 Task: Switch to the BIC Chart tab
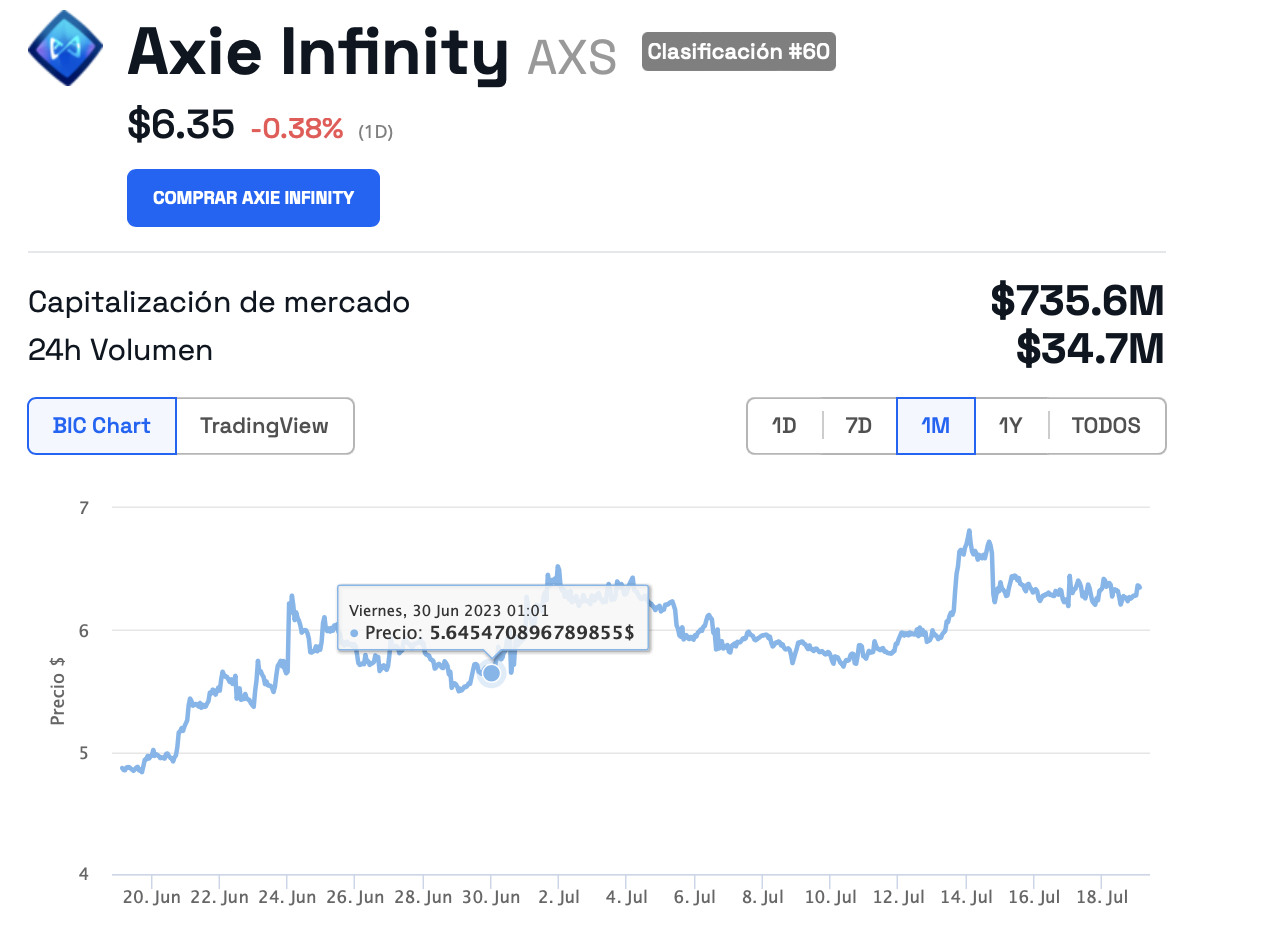102,426
